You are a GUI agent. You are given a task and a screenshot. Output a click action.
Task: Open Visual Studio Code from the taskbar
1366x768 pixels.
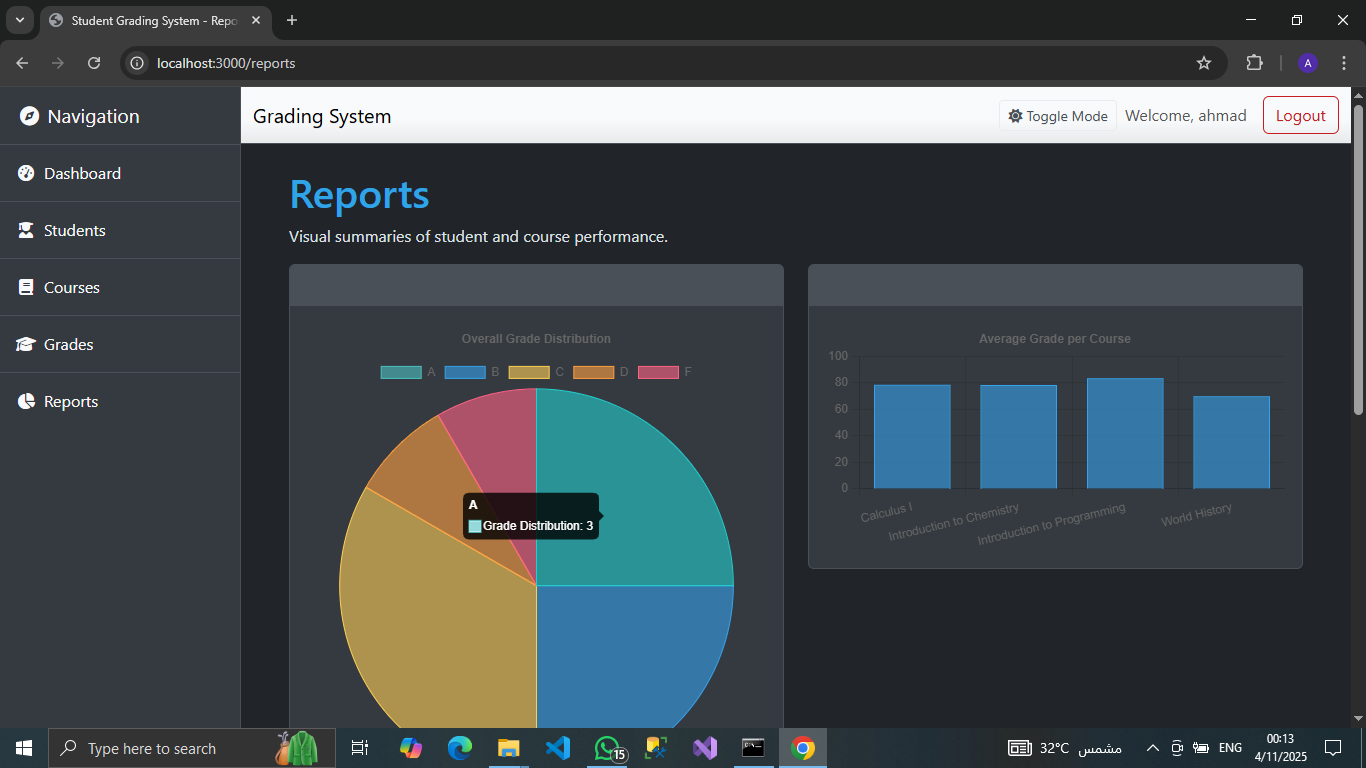(x=558, y=748)
